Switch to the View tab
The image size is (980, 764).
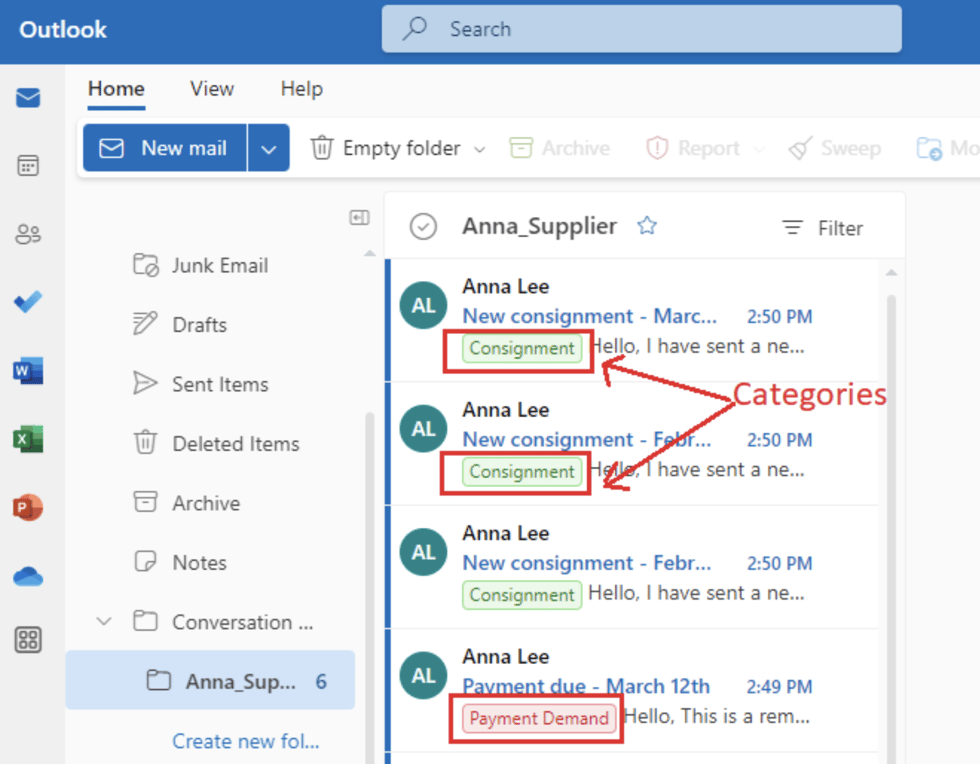point(211,89)
